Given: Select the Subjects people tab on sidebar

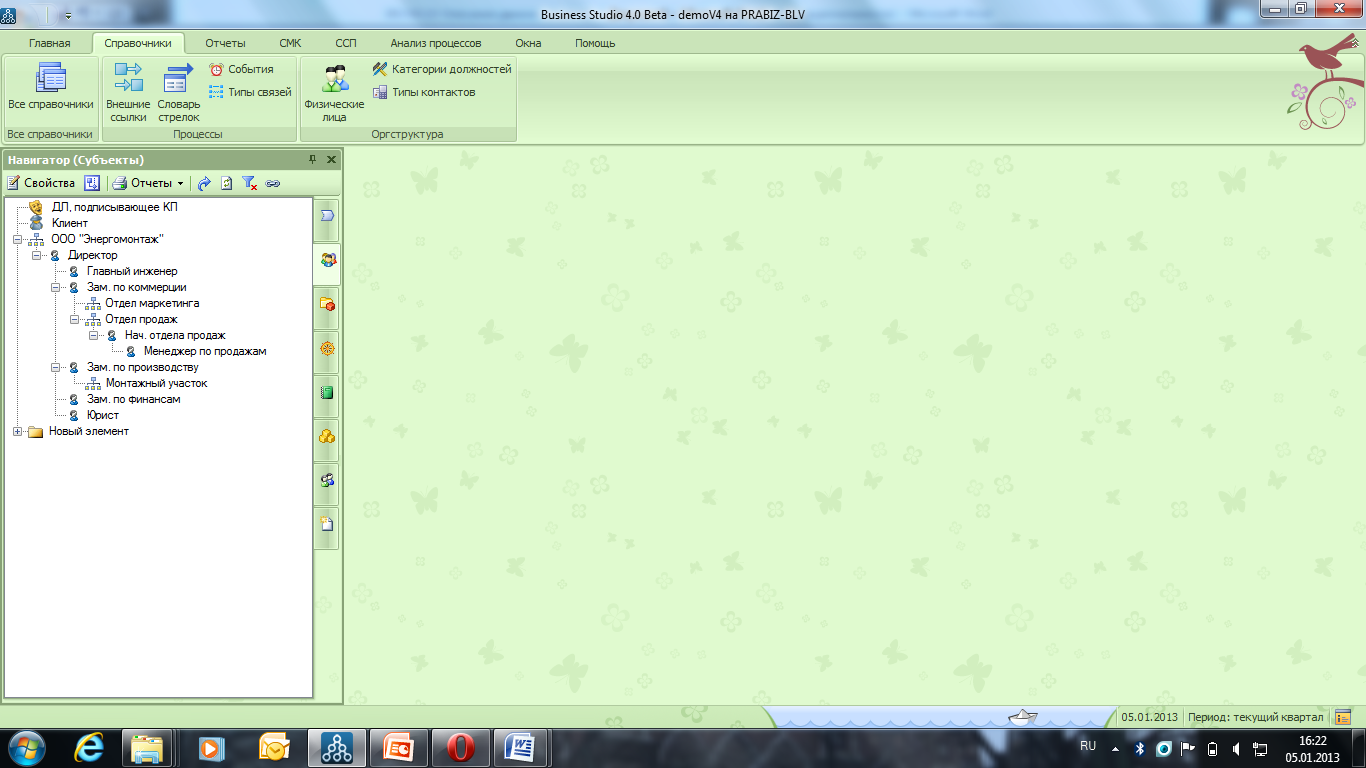Looking at the screenshot, I should (x=327, y=260).
